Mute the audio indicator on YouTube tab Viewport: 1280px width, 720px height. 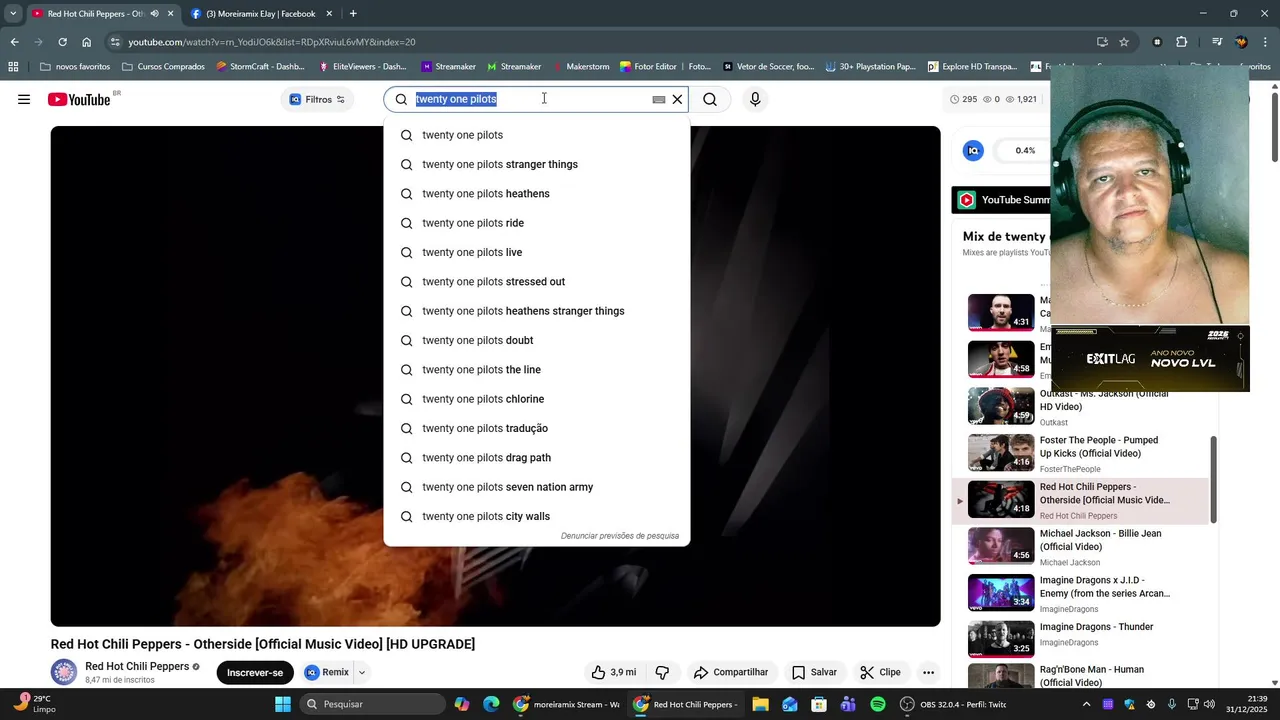pyautogui.click(x=154, y=14)
